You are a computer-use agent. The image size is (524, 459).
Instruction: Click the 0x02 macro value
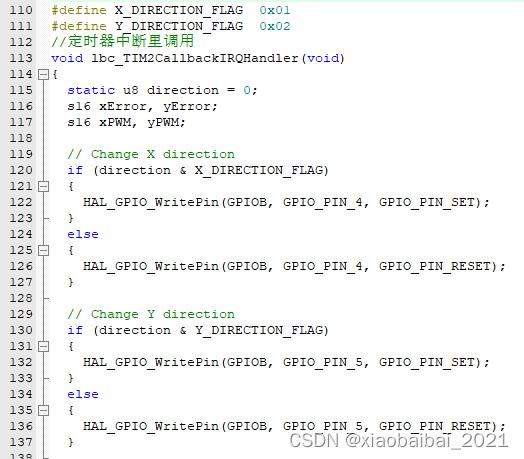click(x=275, y=26)
